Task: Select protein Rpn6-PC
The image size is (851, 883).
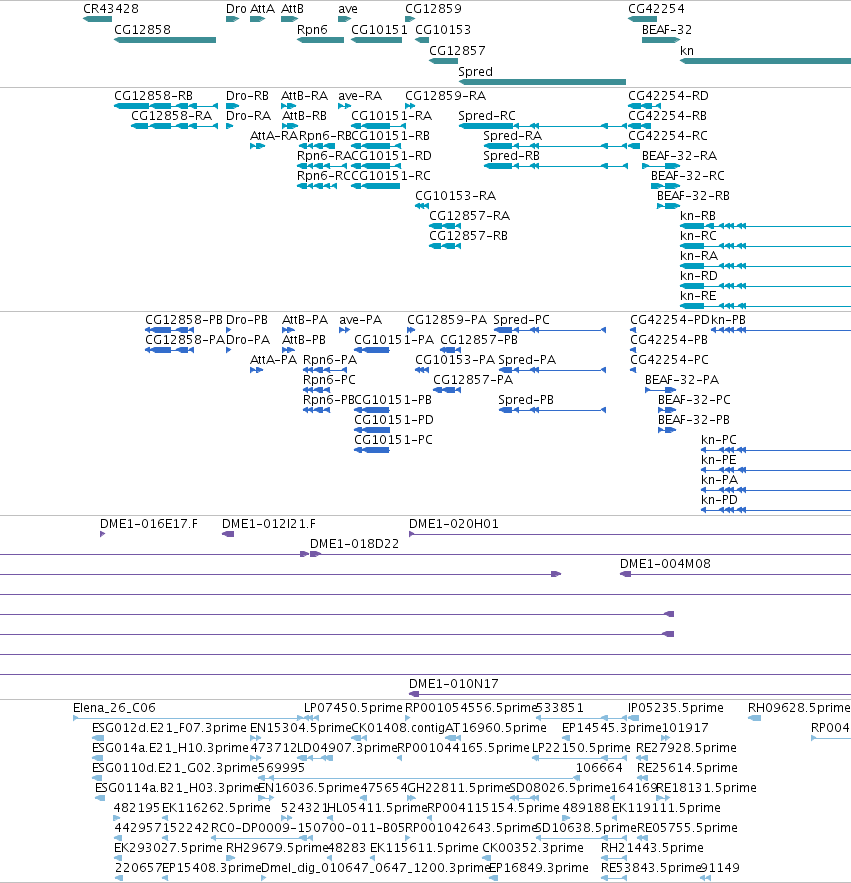Action: (317, 390)
